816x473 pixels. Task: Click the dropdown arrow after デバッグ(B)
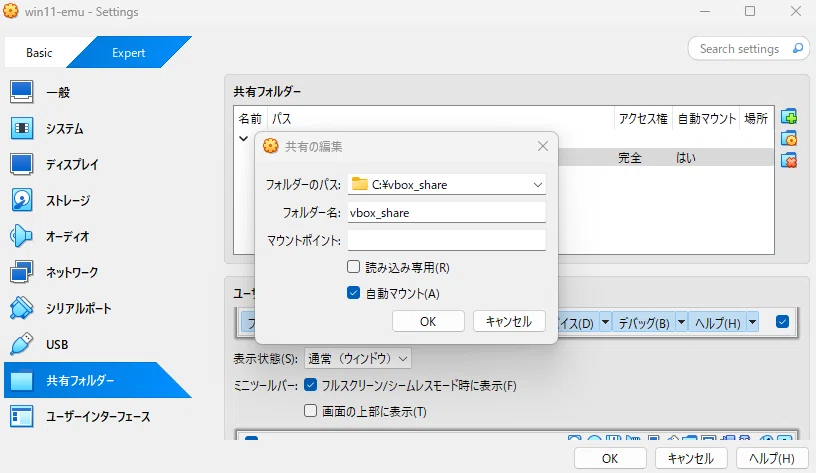click(681, 323)
